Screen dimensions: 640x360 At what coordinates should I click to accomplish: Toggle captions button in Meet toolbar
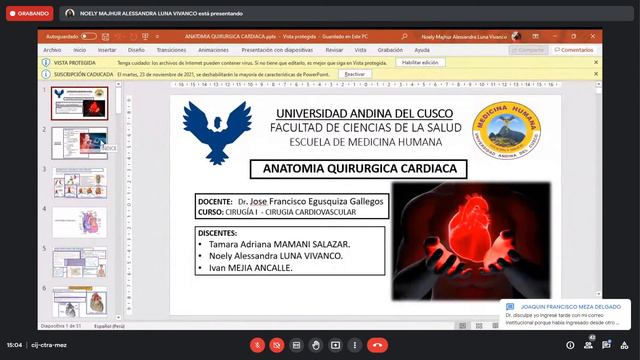[x=296, y=345]
